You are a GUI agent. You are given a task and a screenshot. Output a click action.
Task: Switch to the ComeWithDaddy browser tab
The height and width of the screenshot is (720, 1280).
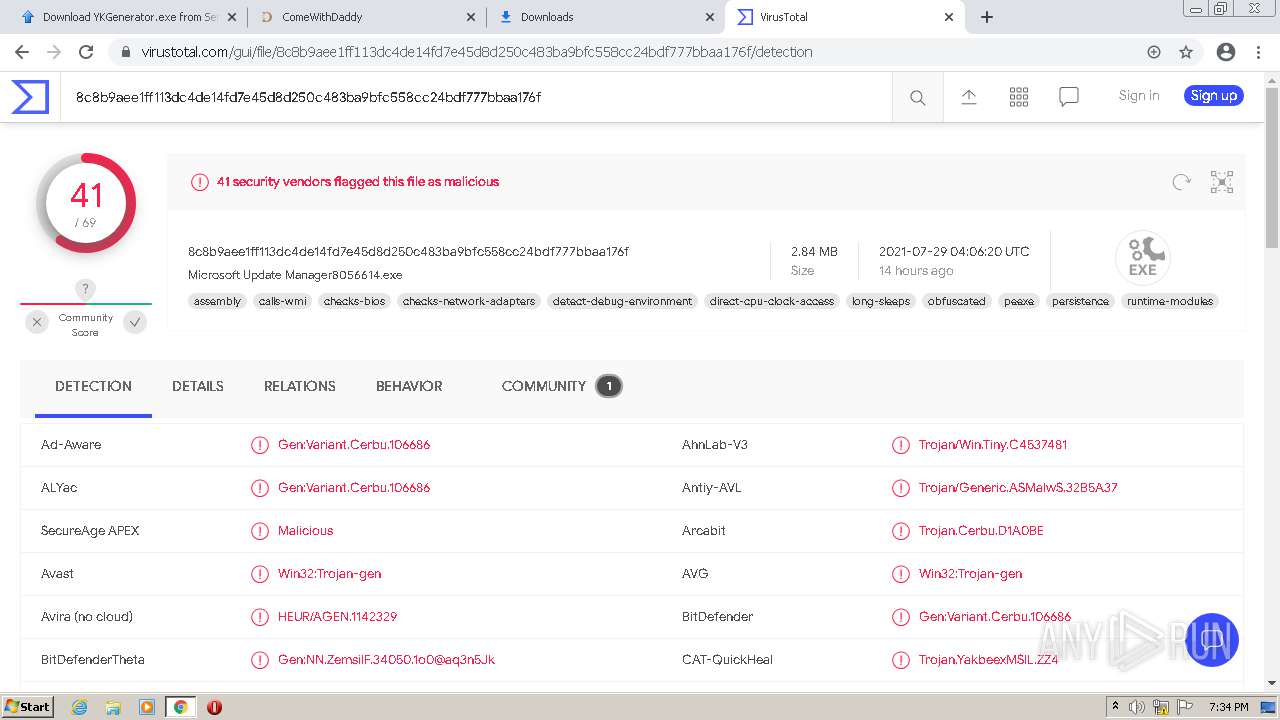coord(367,17)
